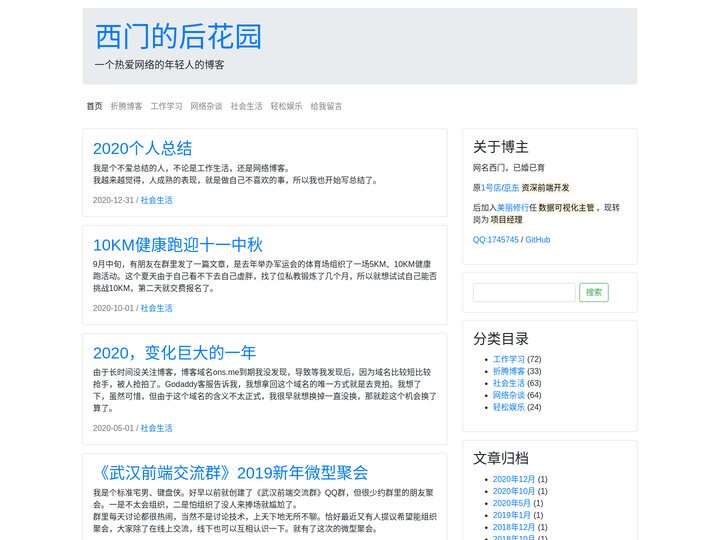720x540 pixels.
Task: Read the post 10KM健康跑迎十一中秋
Action: (178, 245)
